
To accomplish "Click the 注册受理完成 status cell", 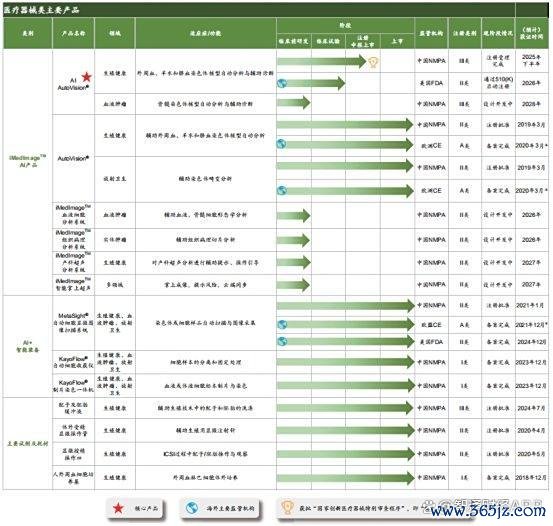I will click(498, 60).
